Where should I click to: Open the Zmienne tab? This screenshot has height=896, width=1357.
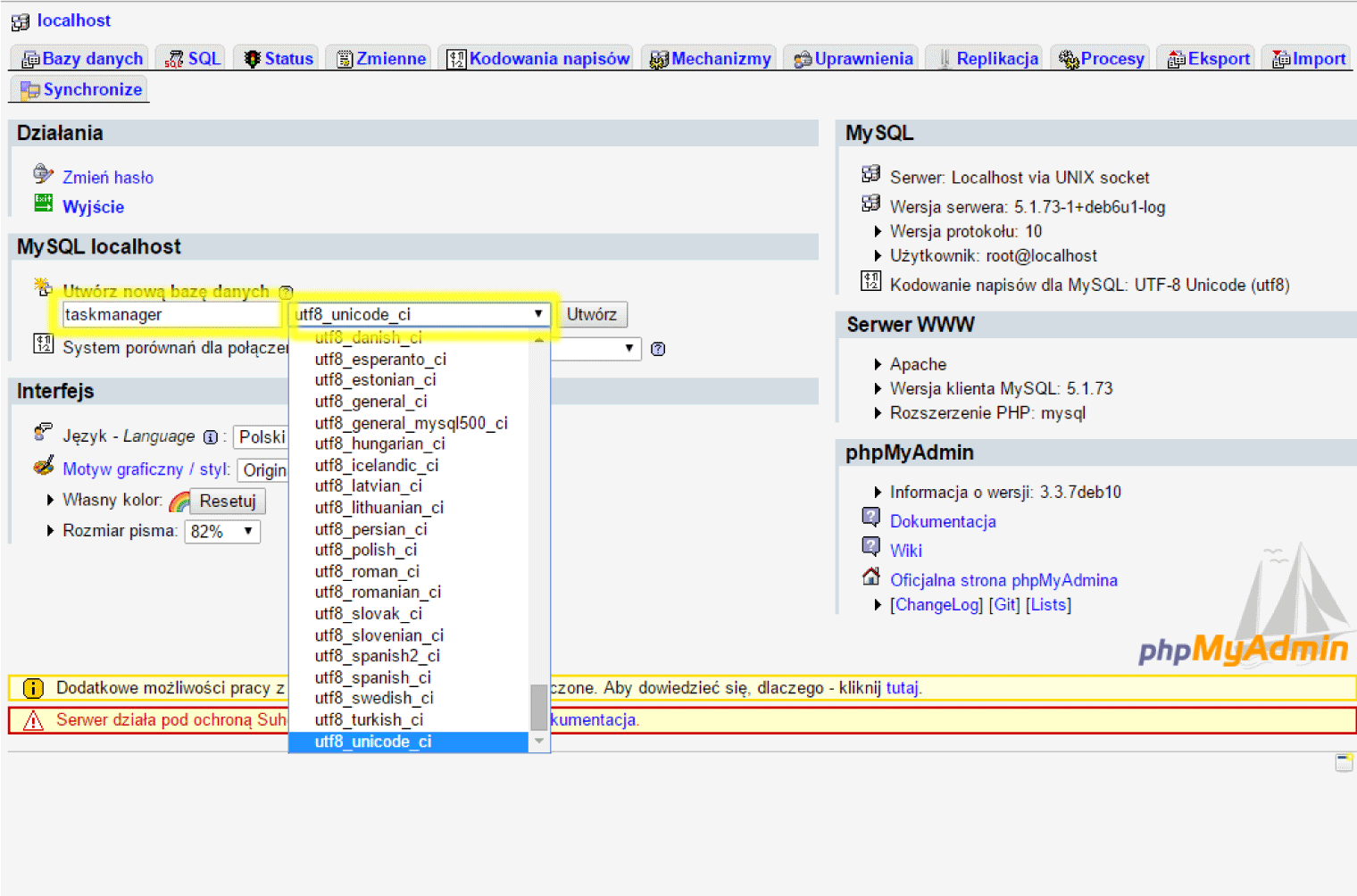(380, 59)
